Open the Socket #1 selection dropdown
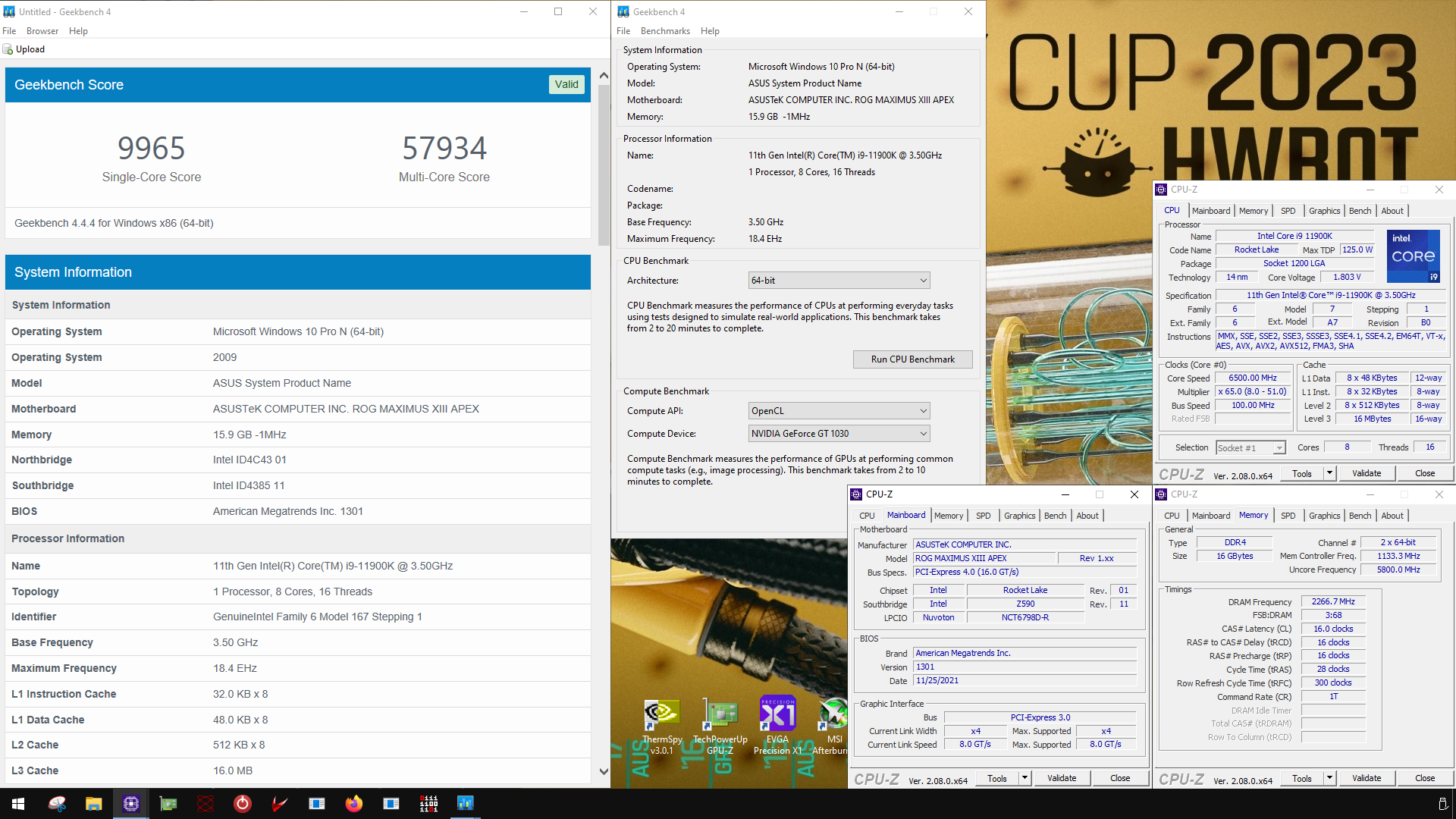 click(x=1250, y=448)
